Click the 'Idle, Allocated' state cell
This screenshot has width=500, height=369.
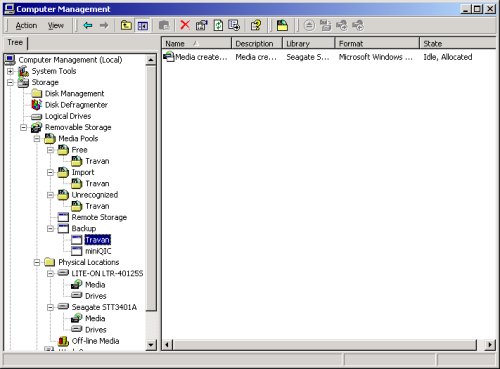(448, 57)
